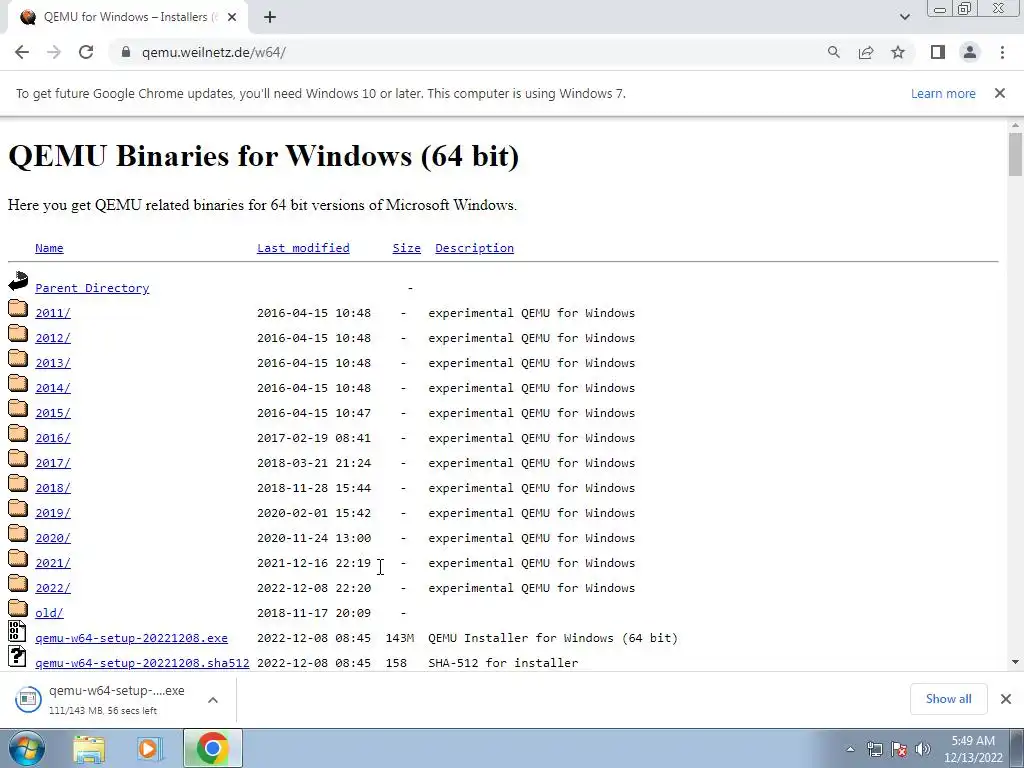1024x768 pixels.
Task: Dismiss the Chrome update info bar
Action: tap(1000, 93)
